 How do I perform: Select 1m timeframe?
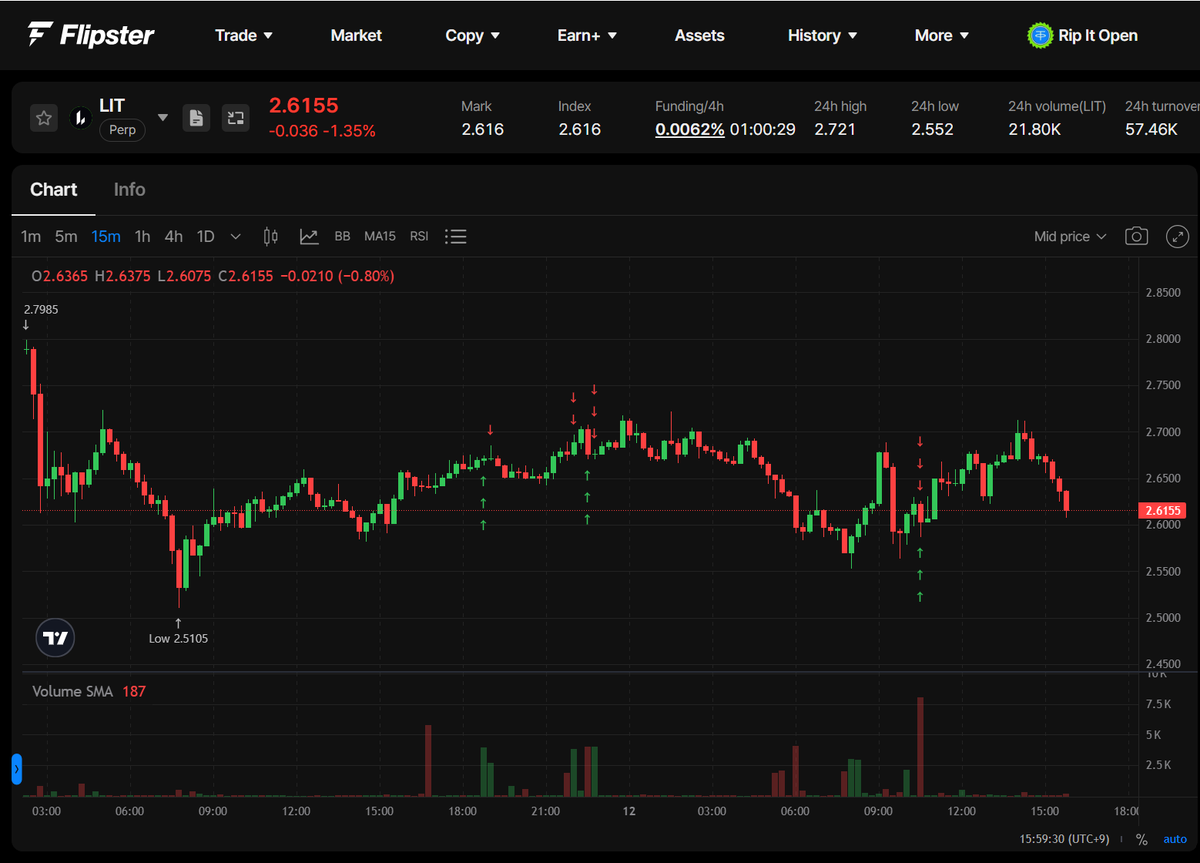click(31, 237)
